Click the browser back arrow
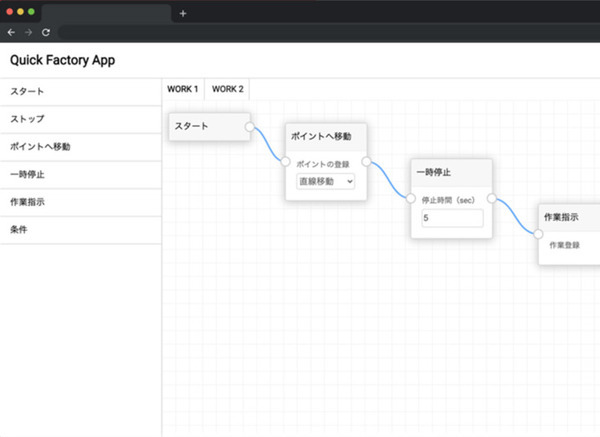Image resolution: width=600 pixels, height=437 pixels. coord(11,32)
